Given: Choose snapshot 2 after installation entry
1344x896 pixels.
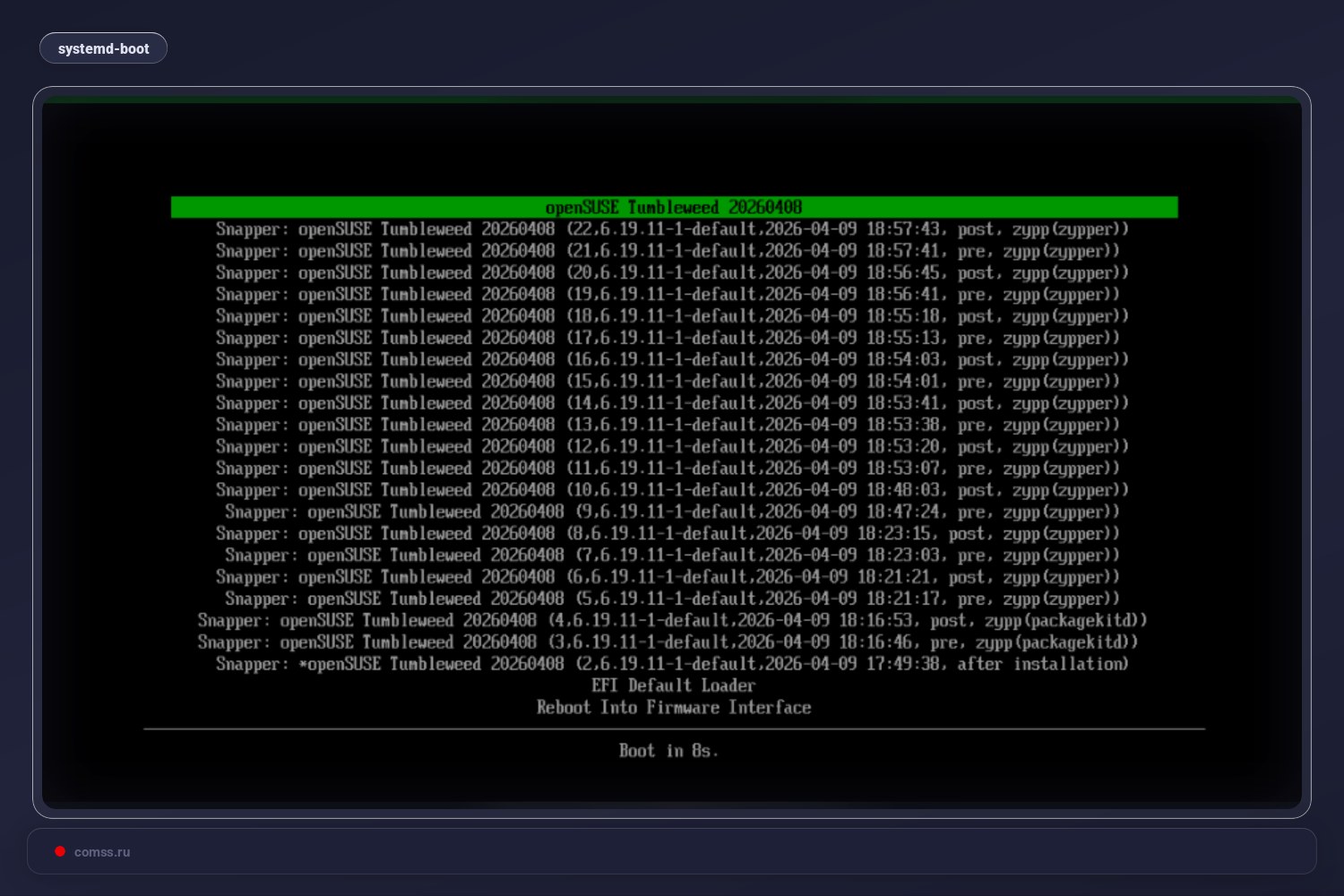Looking at the screenshot, I should pos(672,664).
